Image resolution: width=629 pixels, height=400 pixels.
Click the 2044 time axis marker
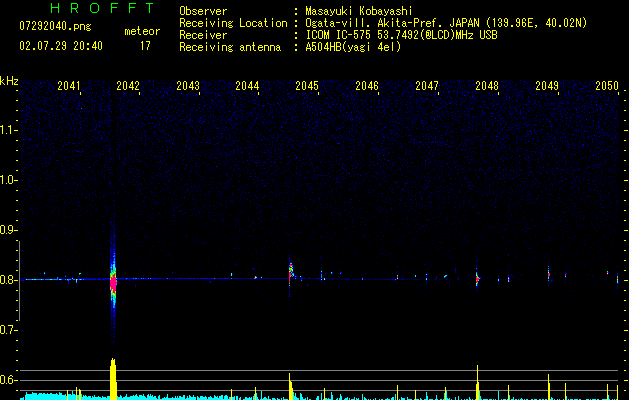pos(248,86)
